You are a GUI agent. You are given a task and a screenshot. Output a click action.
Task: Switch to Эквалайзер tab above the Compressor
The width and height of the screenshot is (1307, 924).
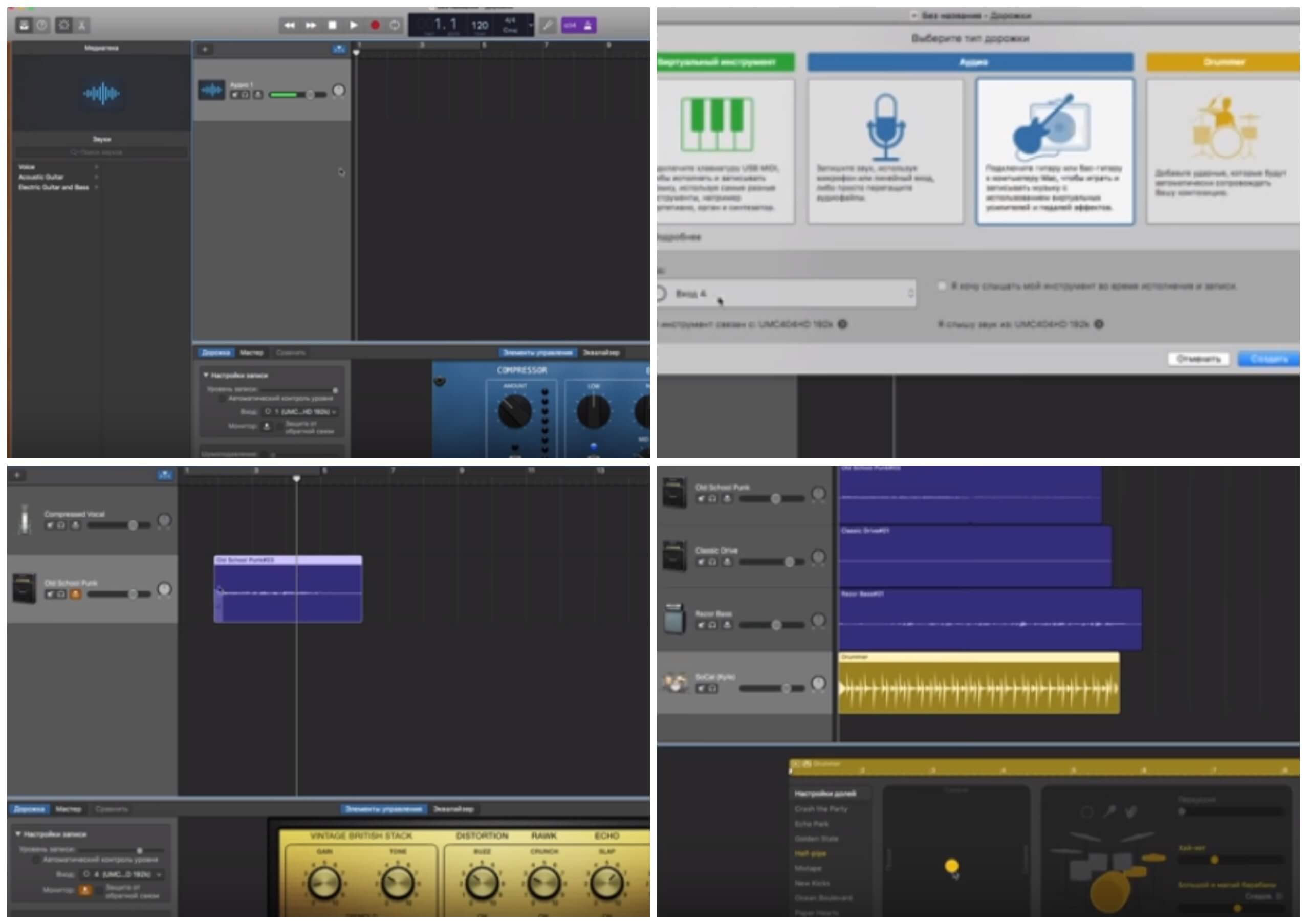coord(601,353)
